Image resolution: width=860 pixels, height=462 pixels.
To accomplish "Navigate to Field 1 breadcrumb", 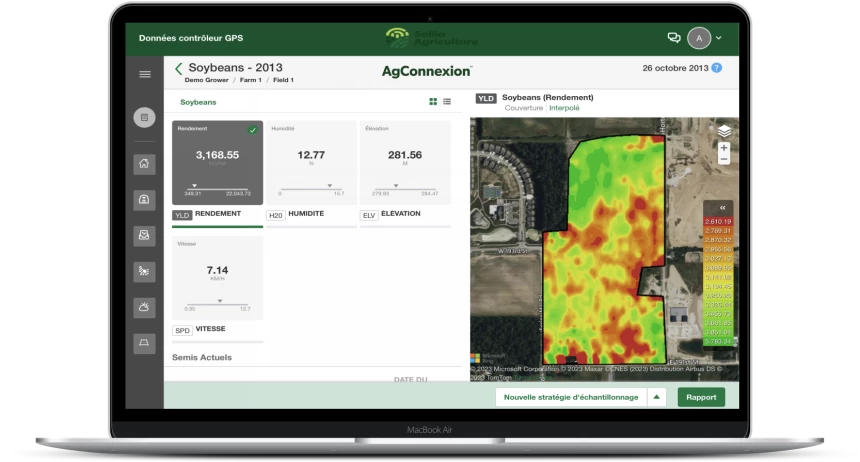I will coord(284,80).
